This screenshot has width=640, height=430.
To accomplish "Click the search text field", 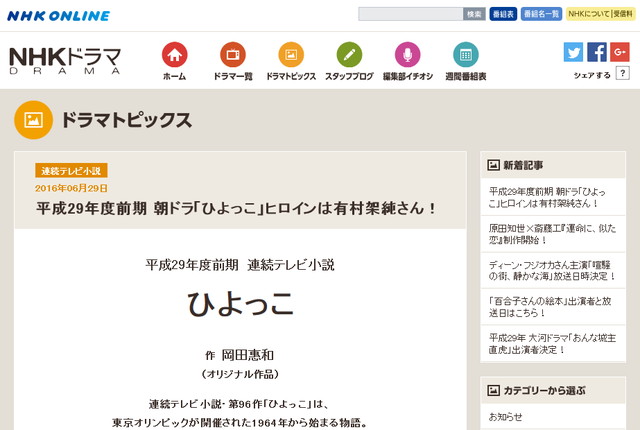I will [410, 14].
